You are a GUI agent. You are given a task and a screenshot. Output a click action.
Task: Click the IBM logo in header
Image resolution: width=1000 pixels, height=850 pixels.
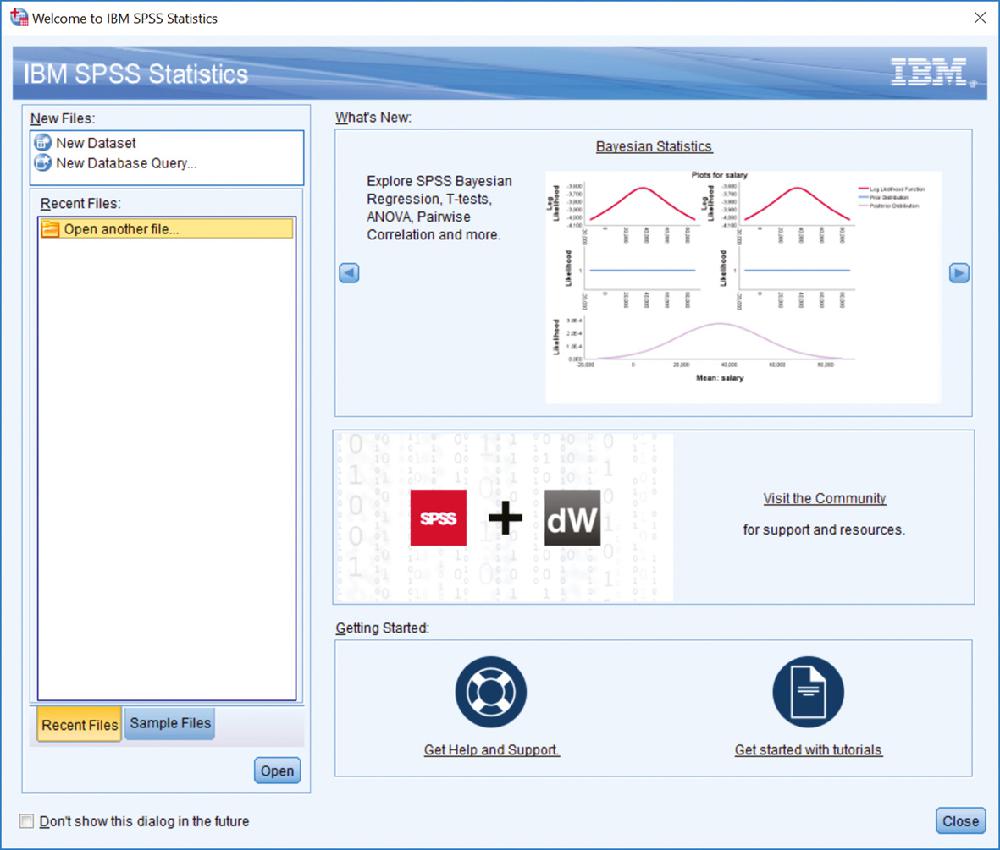(930, 72)
